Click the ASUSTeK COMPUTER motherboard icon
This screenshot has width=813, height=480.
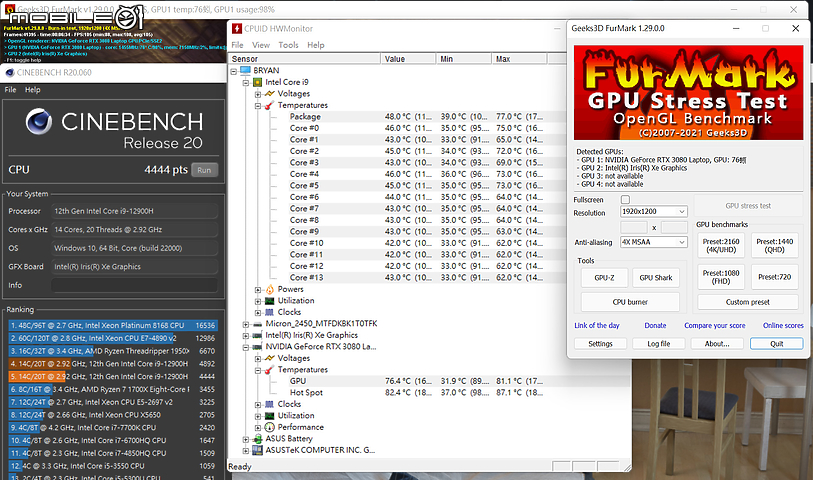[257, 450]
